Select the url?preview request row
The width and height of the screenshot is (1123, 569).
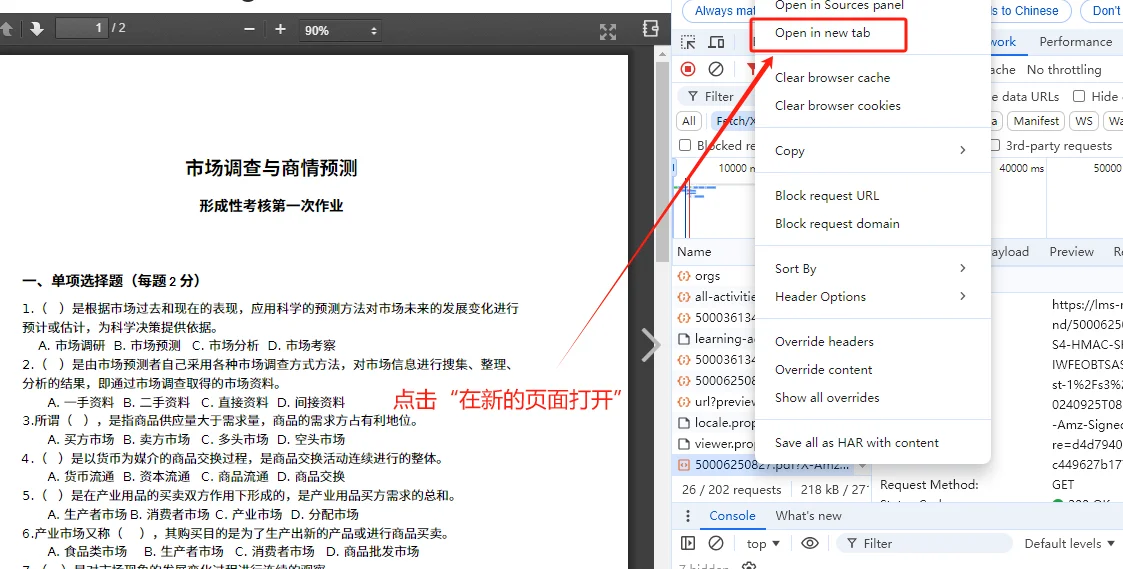(x=715, y=401)
